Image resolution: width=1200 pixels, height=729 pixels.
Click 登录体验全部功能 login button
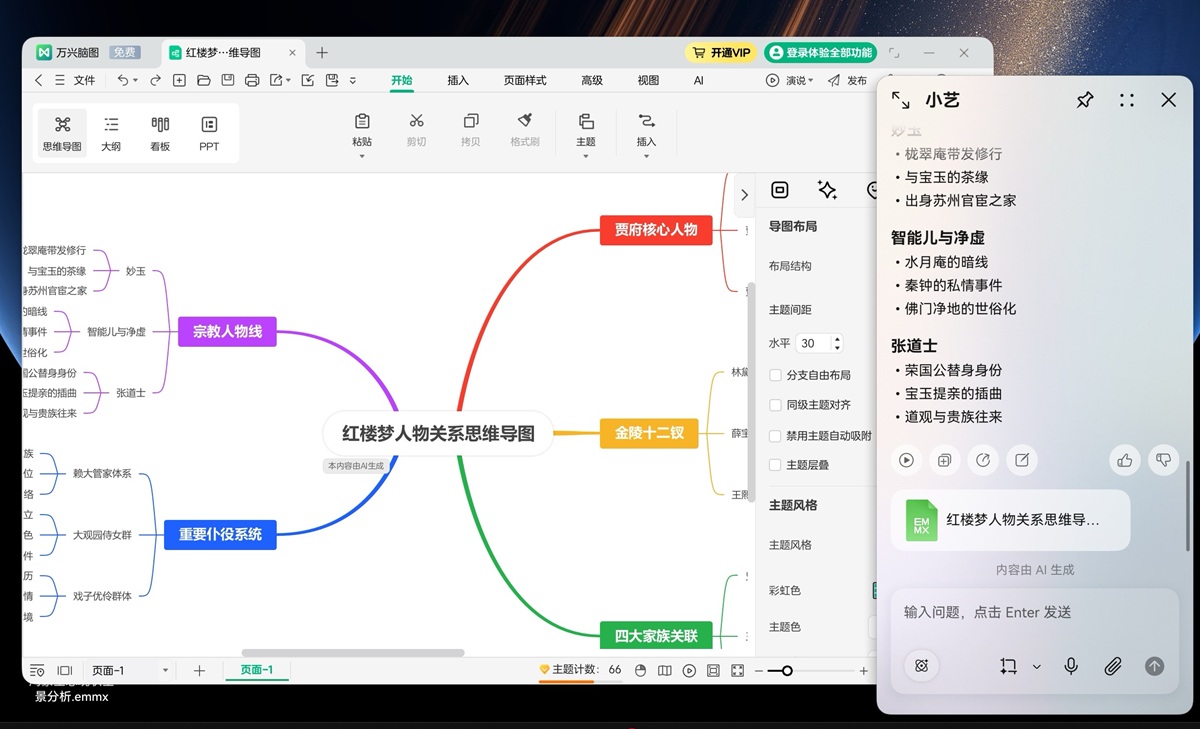821,52
